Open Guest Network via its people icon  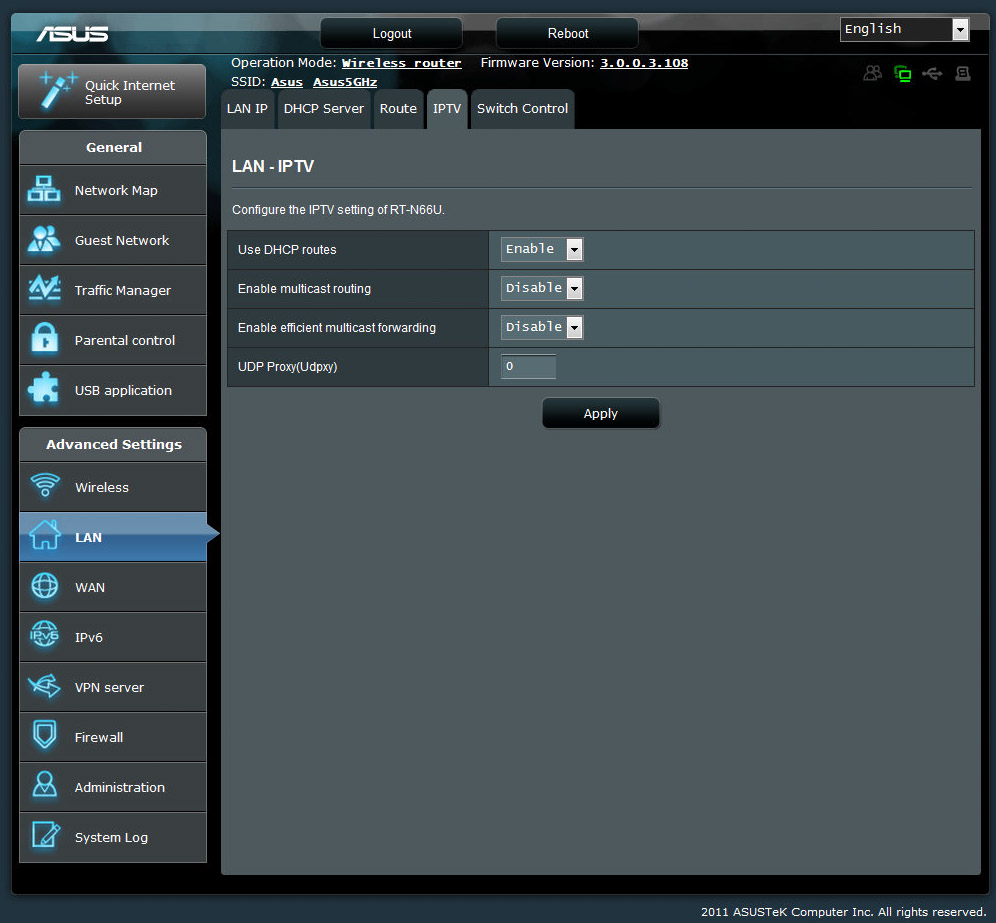44,240
